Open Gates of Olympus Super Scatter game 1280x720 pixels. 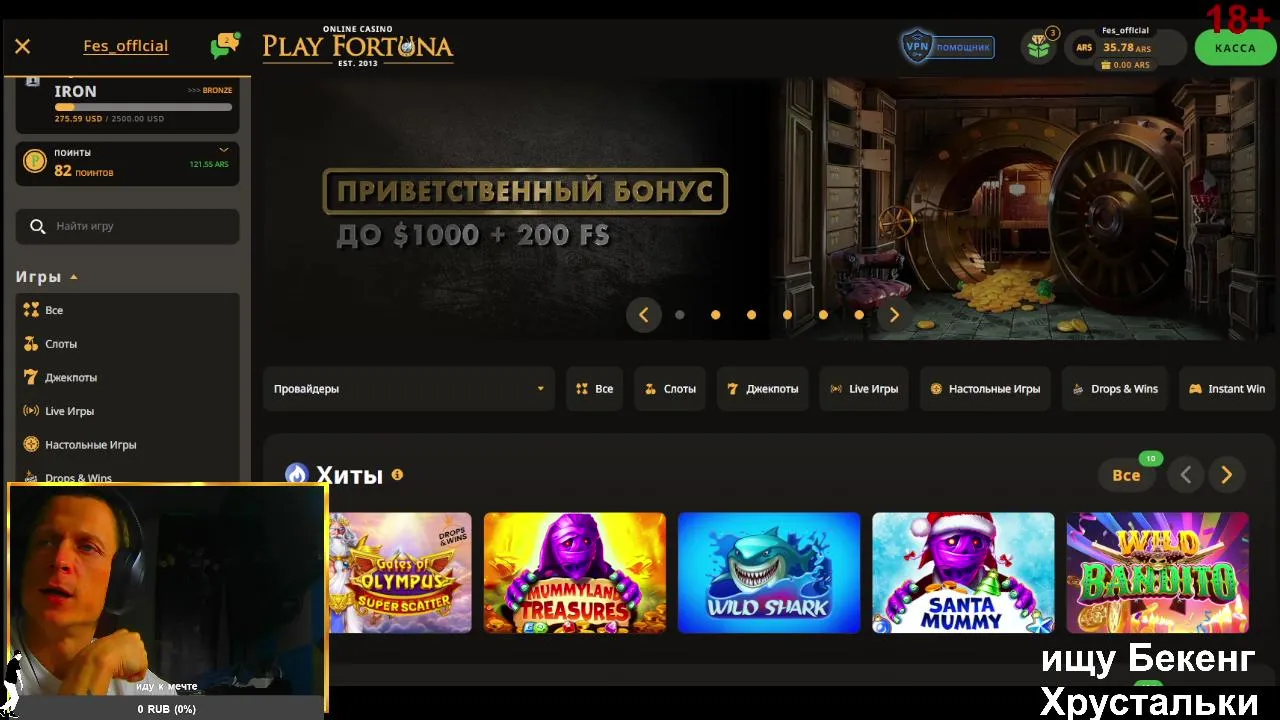(x=400, y=573)
